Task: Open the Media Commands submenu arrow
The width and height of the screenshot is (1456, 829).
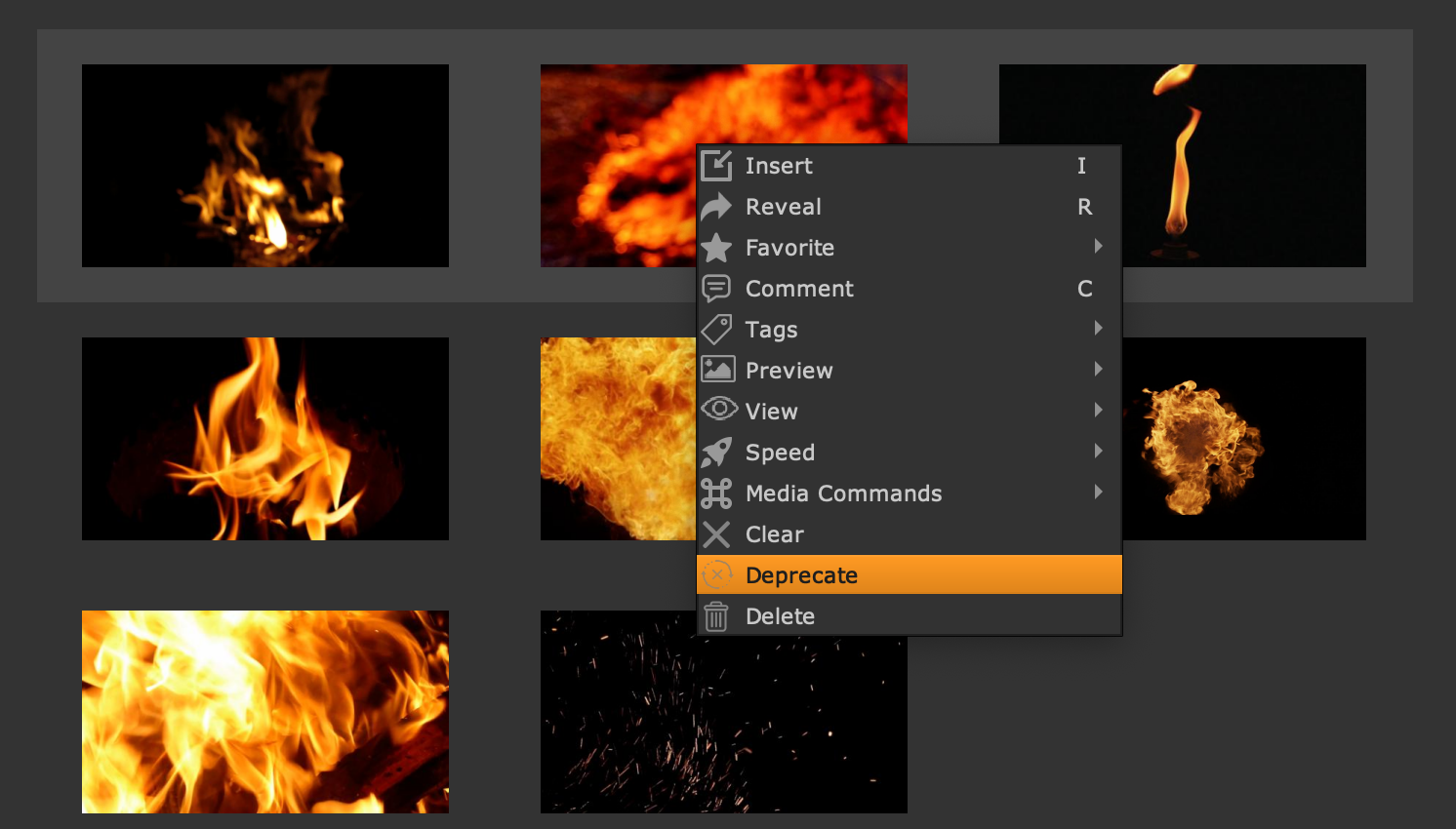Action: click(x=1098, y=493)
